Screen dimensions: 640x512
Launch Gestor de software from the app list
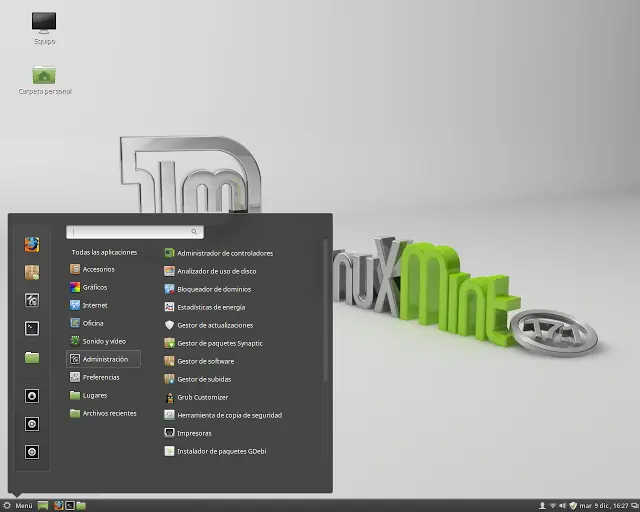click(x=199, y=361)
